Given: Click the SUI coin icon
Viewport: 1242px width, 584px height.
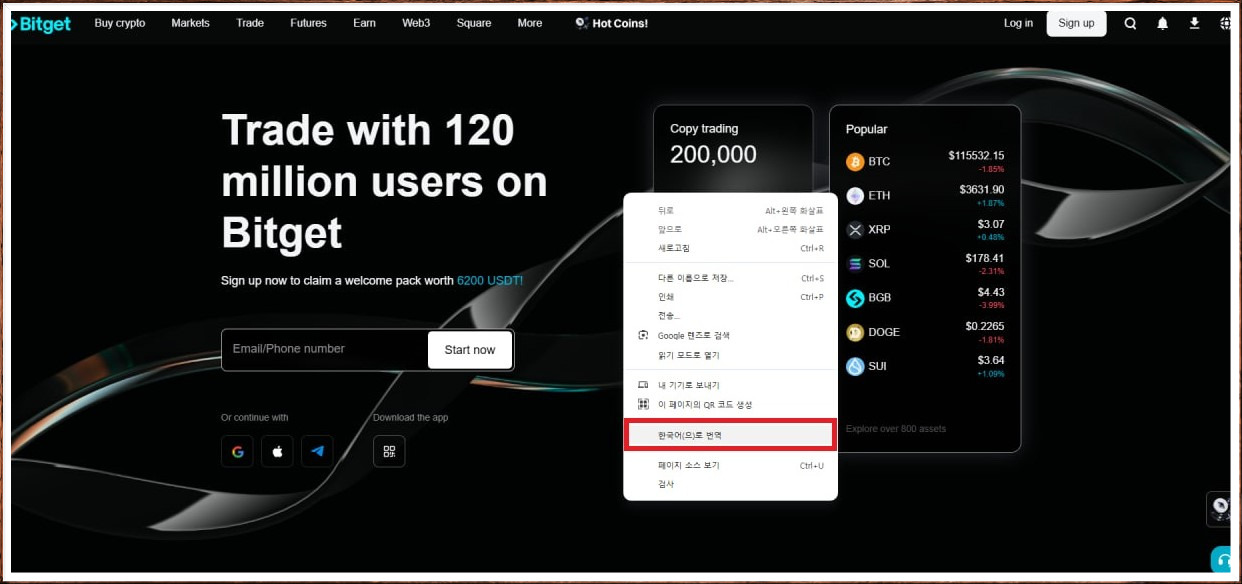Looking at the screenshot, I should coord(855,366).
